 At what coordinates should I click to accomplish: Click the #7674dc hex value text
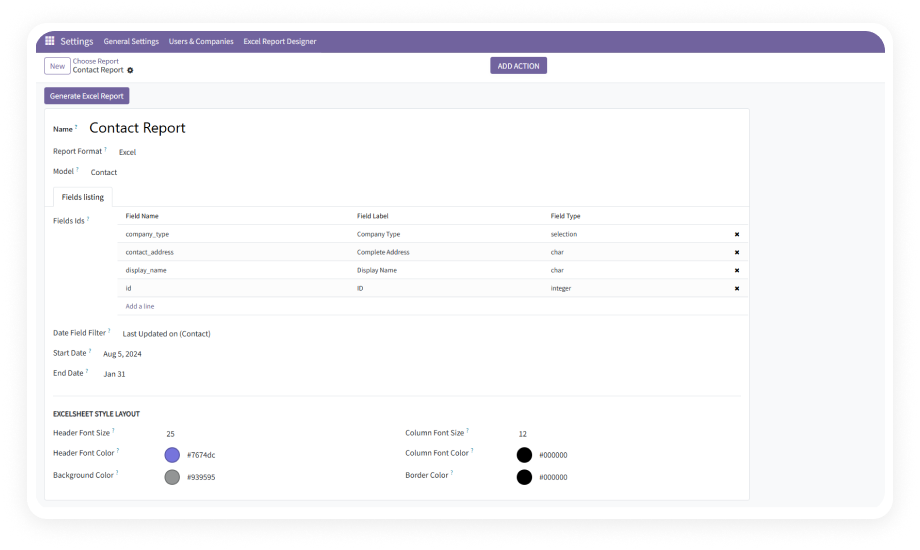201,455
